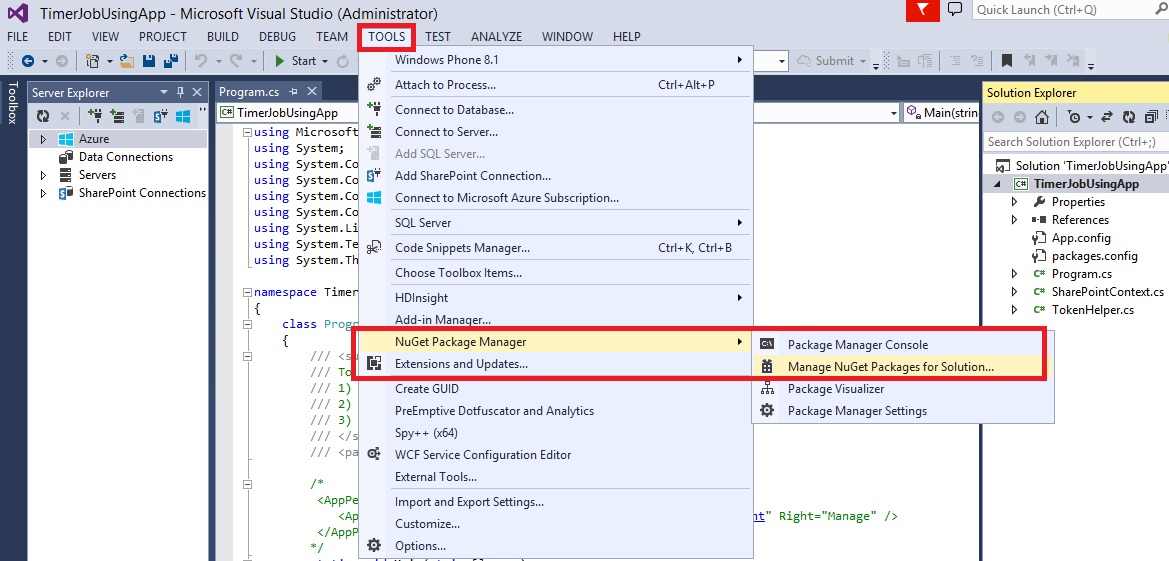Toggle the bookmark icon in toolbar

point(1006,61)
